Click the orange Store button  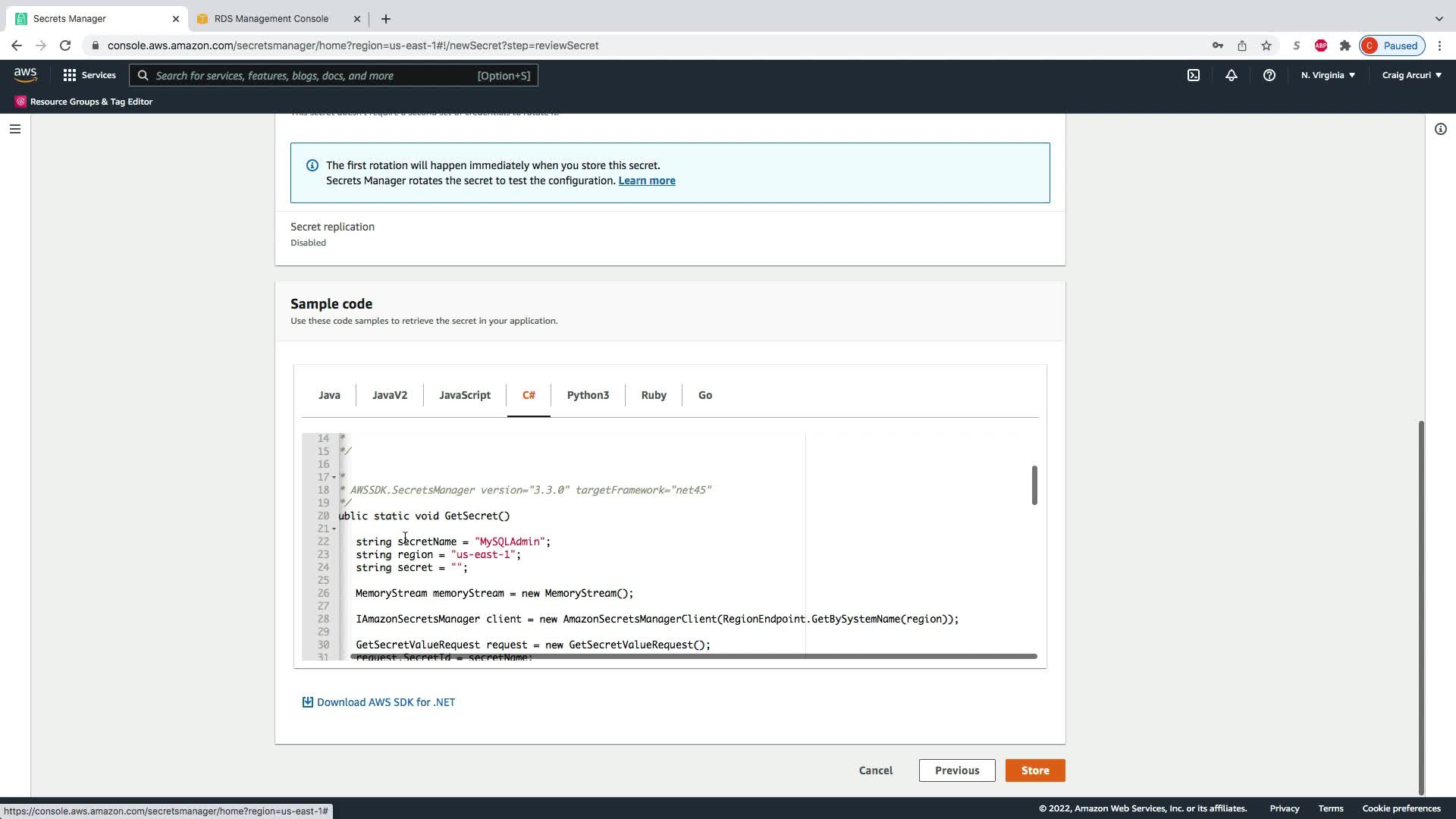[x=1034, y=770]
